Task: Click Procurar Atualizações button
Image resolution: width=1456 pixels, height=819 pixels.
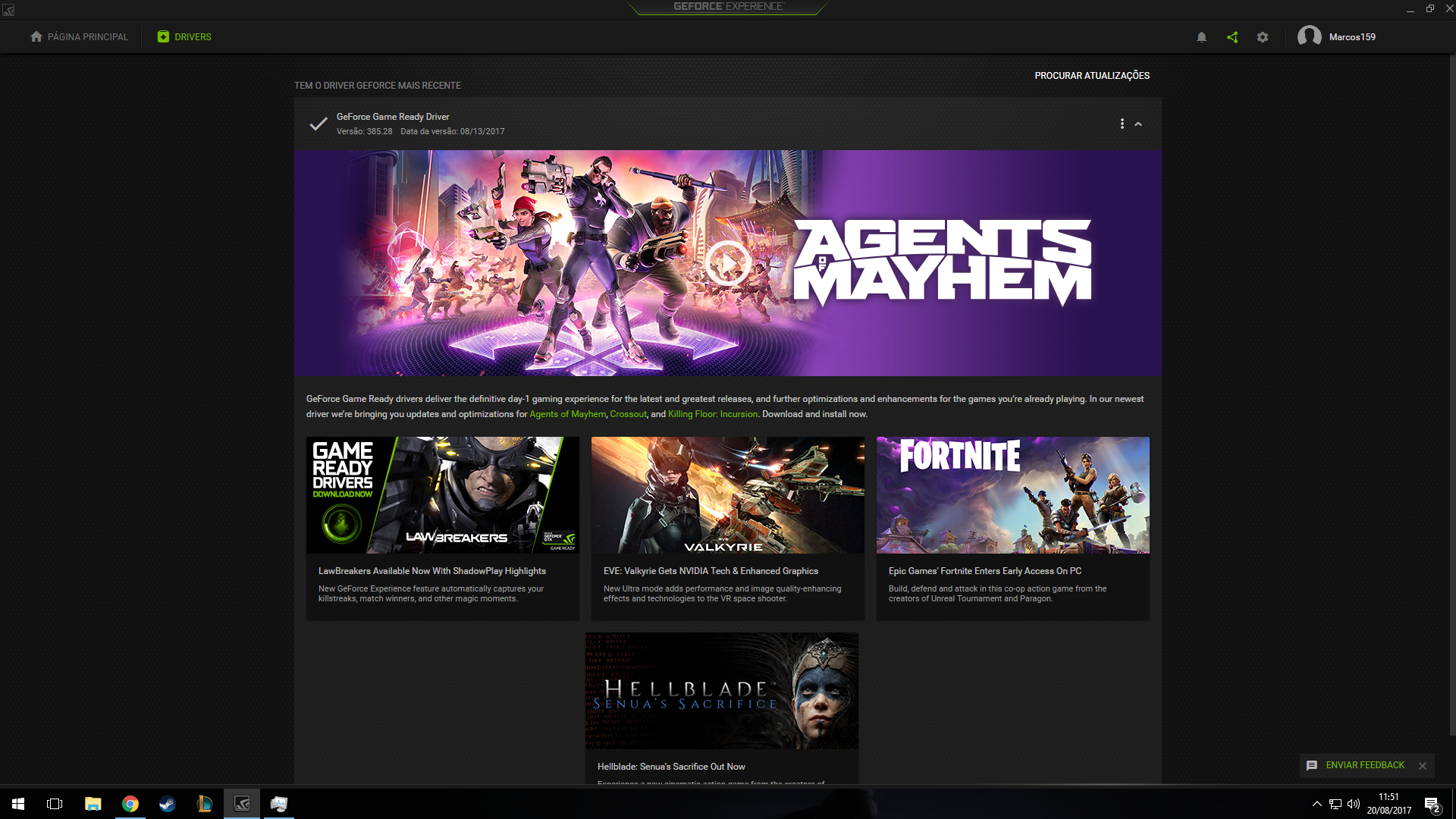Action: coord(1092,76)
